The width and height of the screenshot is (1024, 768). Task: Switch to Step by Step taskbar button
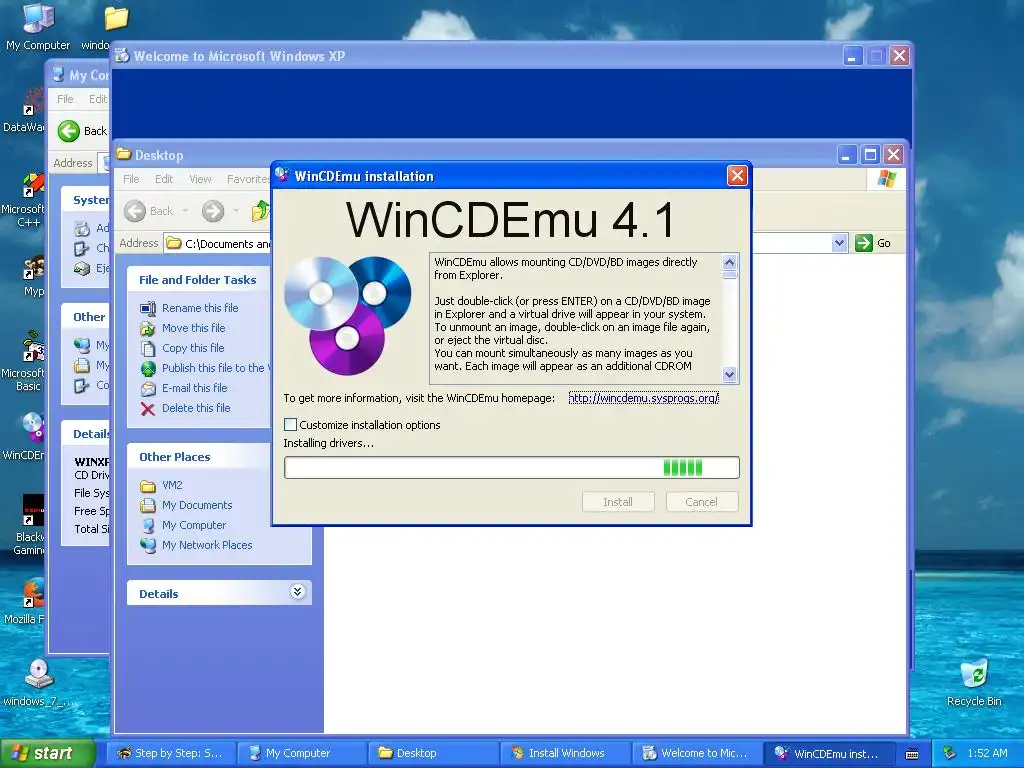170,753
